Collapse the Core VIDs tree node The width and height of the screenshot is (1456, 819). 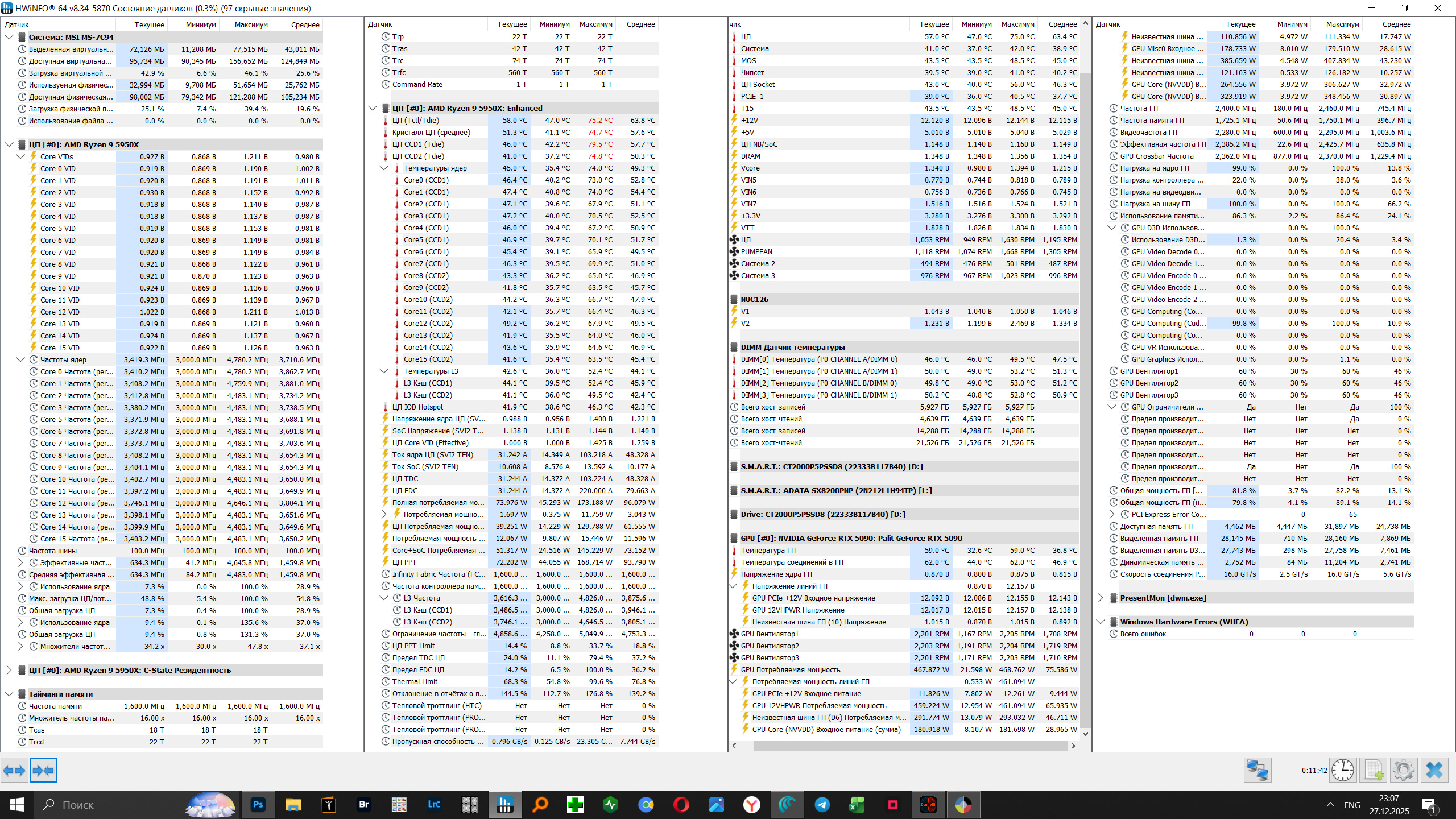[x=20, y=156]
